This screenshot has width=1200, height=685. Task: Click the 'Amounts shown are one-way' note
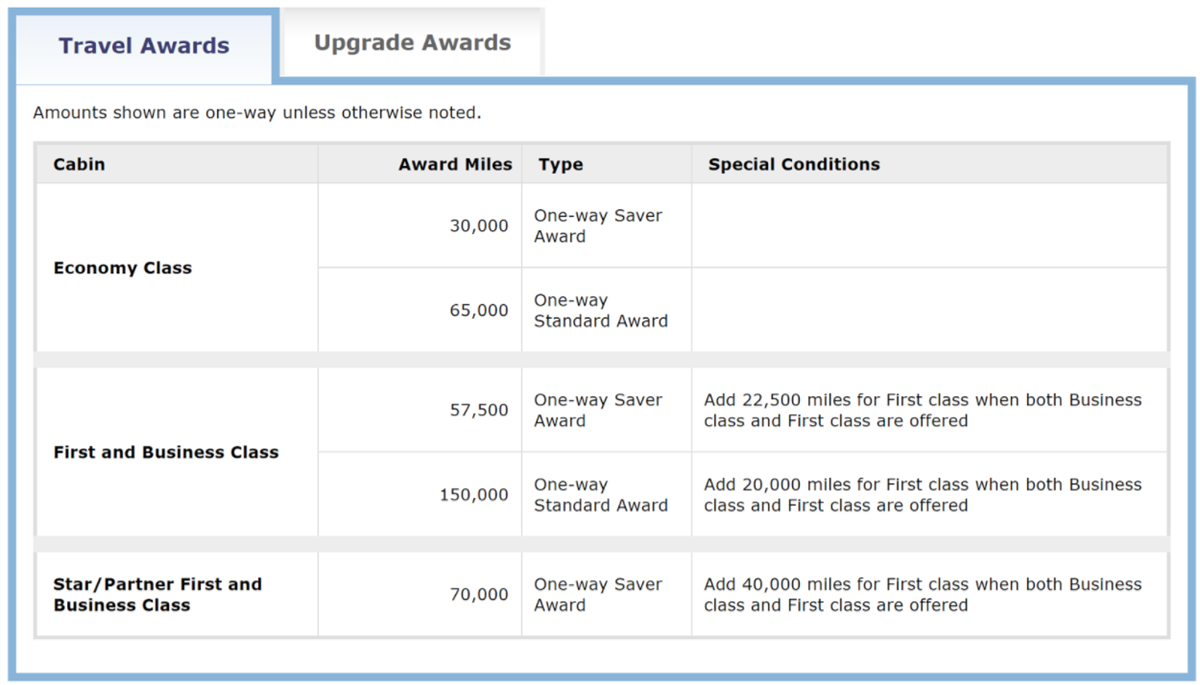tap(257, 112)
